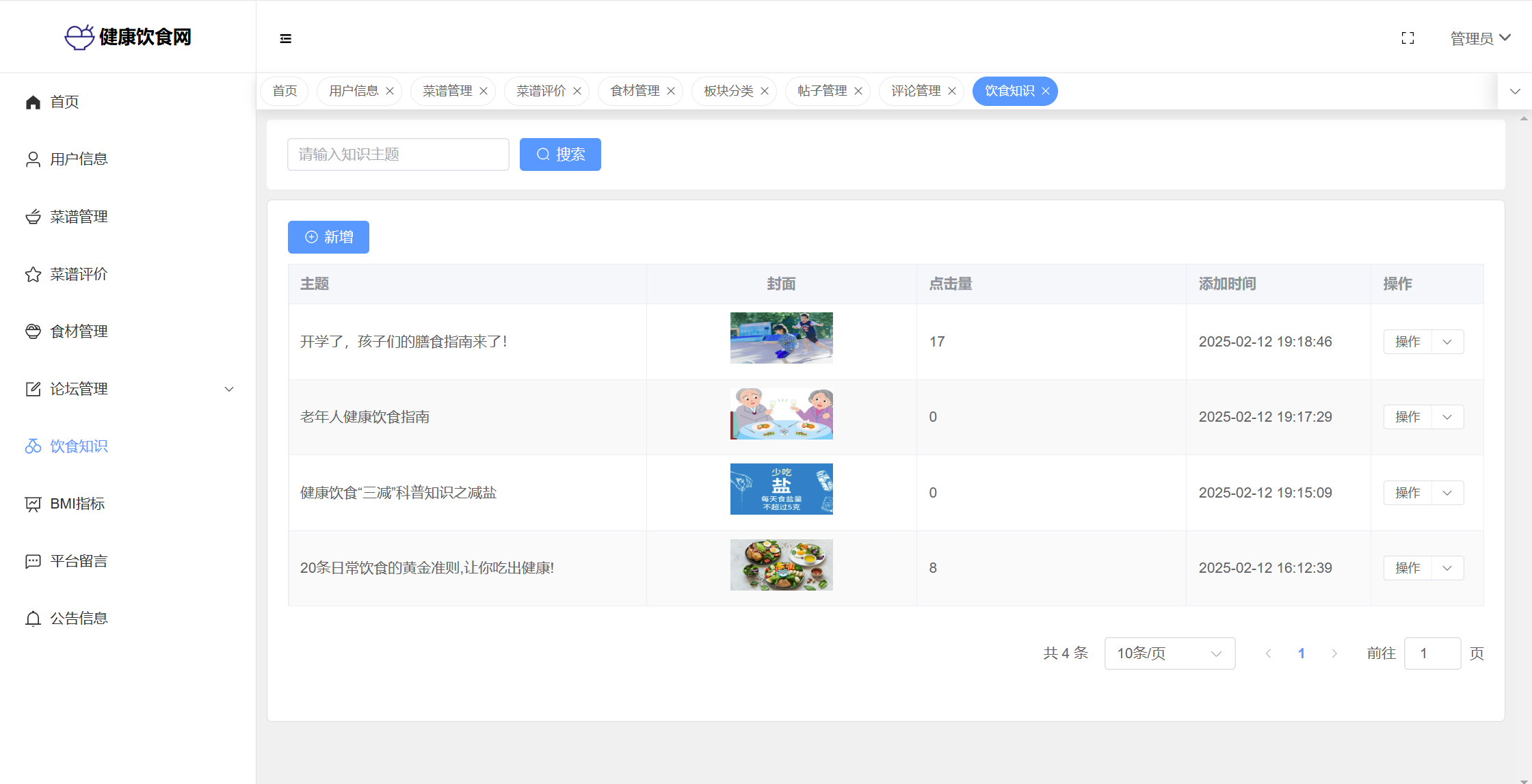This screenshot has width=1532, height=784.
Task: Close the active 饮食知识 tab
Action: tap(1046, 91)
